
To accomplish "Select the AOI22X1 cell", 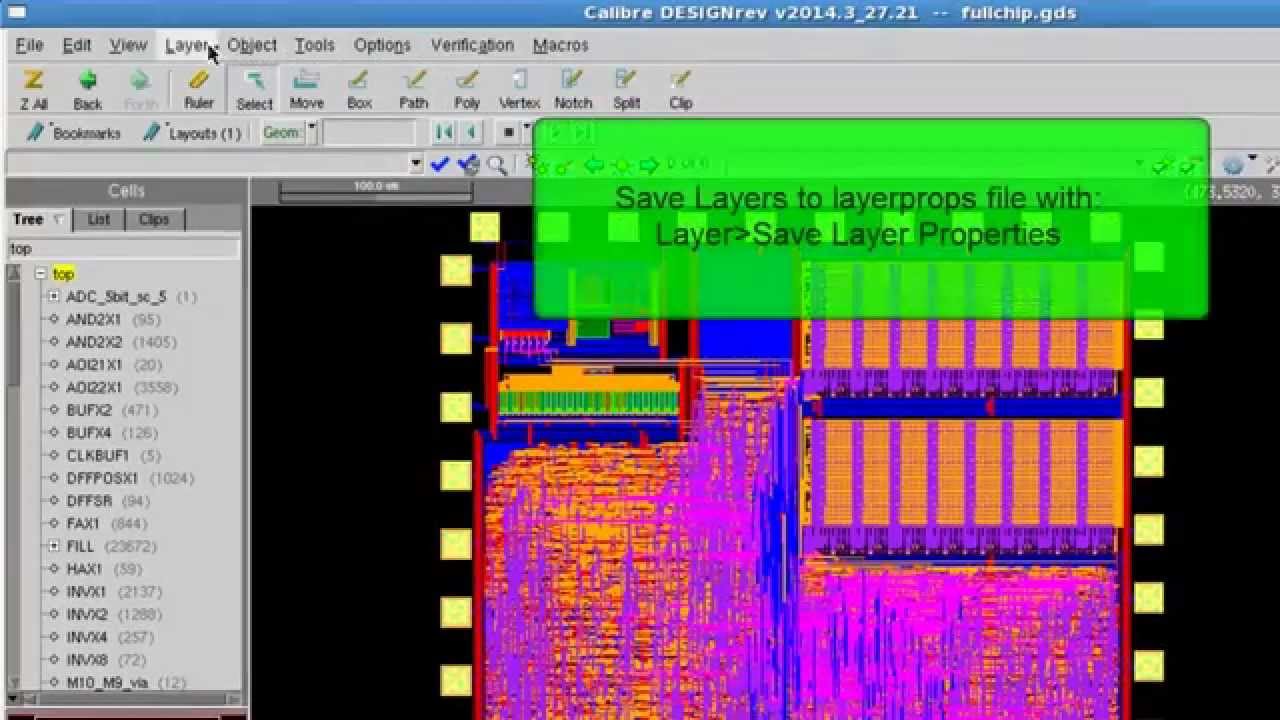I will (94, 388).
